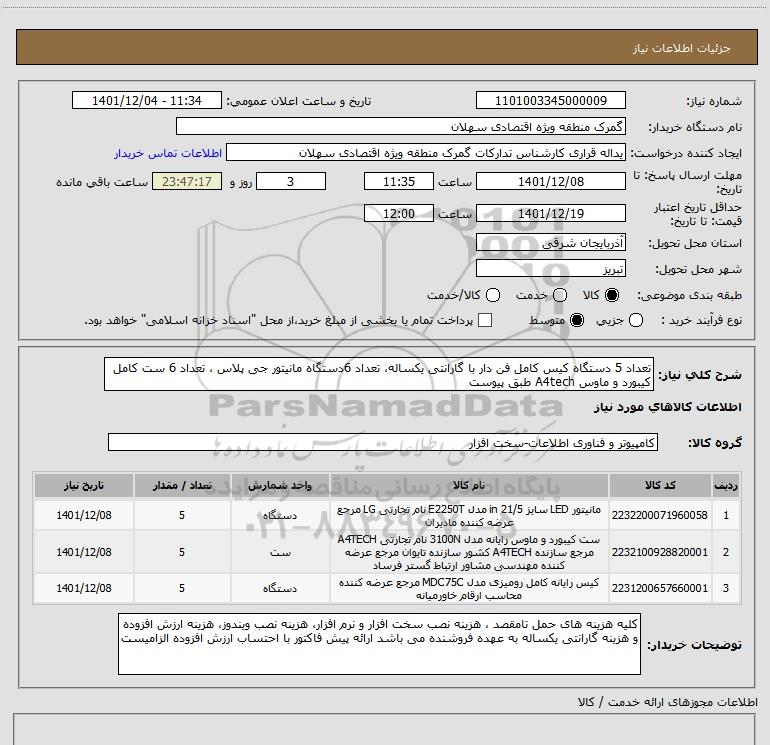Select the کالا/خدمت radio button
770x745 pixels.
coord(493,295)
